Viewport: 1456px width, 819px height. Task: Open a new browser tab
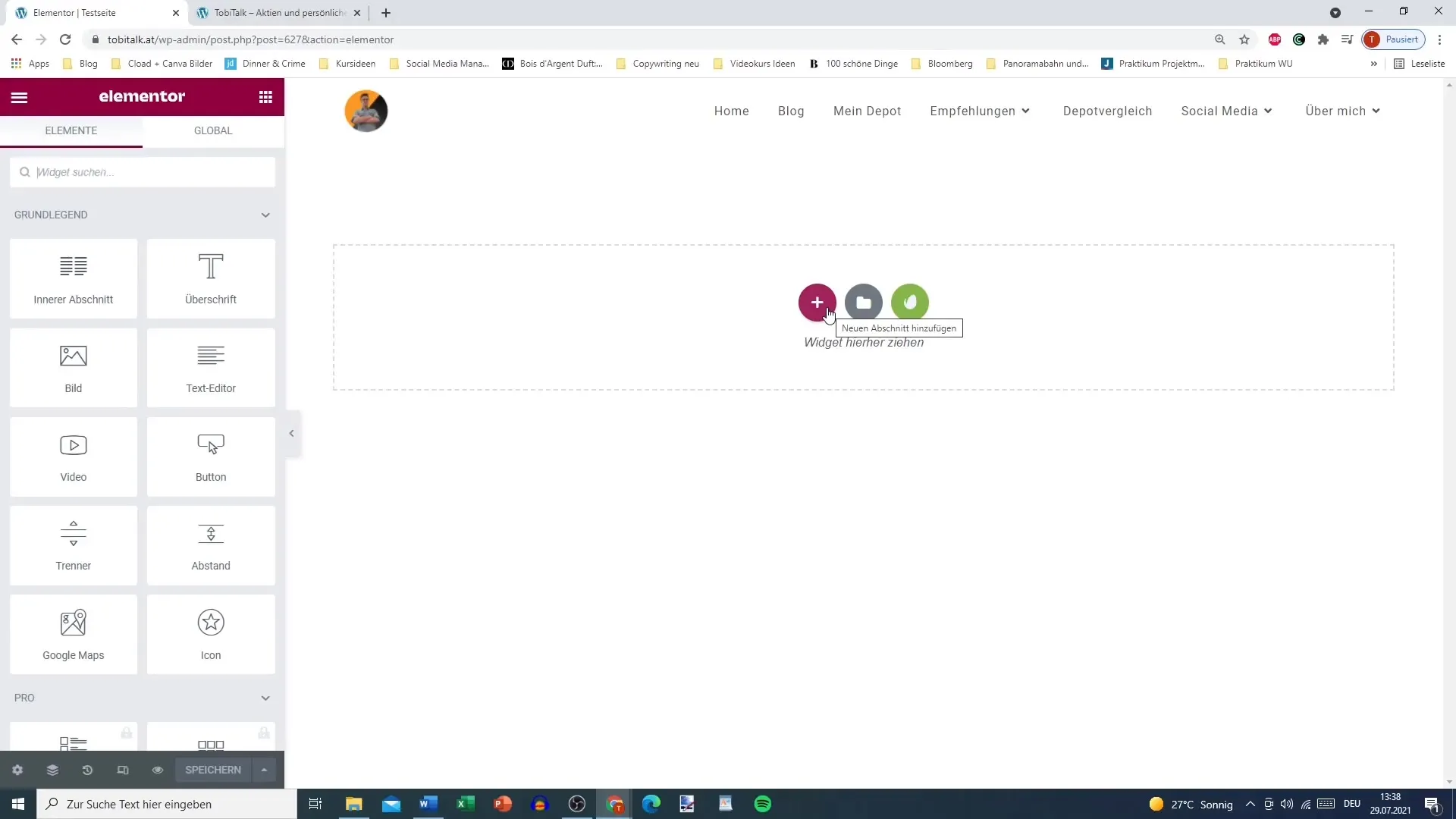[x=386, y=13]
